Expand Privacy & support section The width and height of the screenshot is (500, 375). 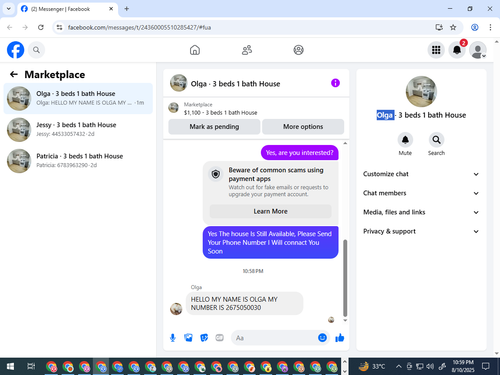click(421, 231)
